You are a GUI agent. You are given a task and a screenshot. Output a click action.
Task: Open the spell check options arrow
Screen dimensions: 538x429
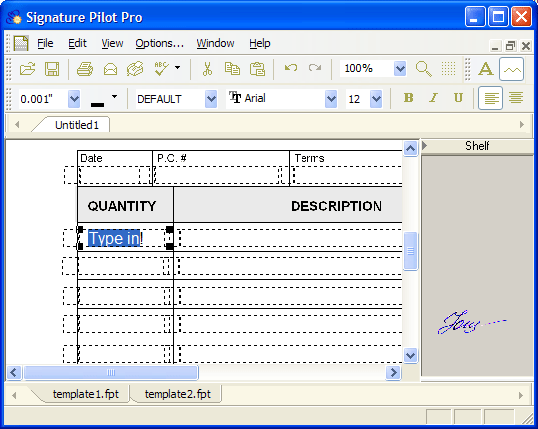[177, 68]
